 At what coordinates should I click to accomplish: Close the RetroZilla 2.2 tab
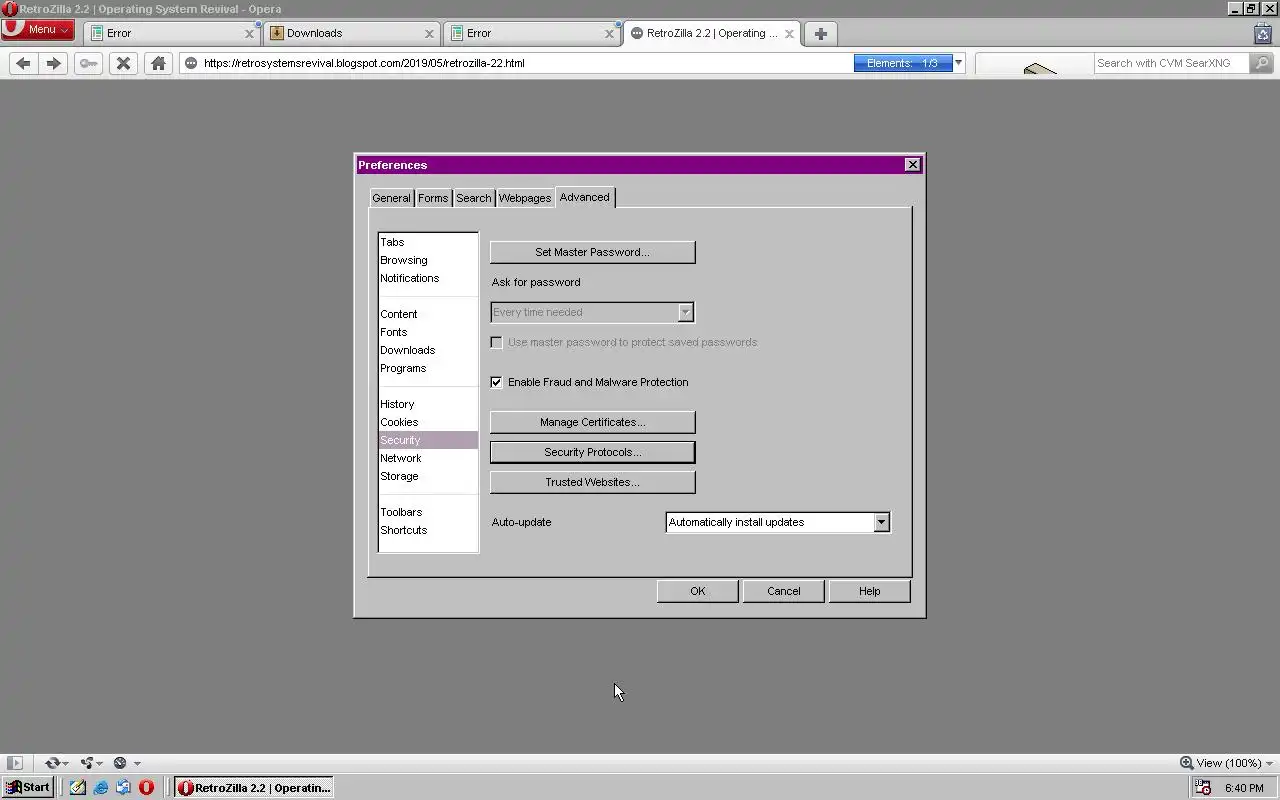click(x=789, y=33)
